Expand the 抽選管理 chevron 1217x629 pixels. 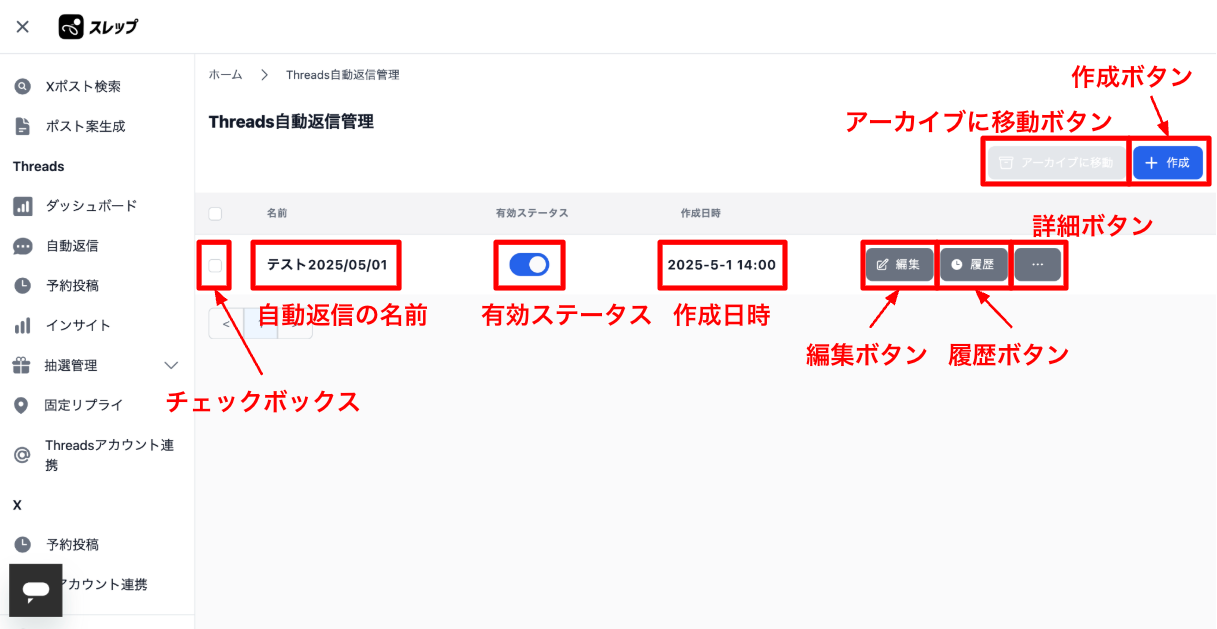tap(171, 365)
